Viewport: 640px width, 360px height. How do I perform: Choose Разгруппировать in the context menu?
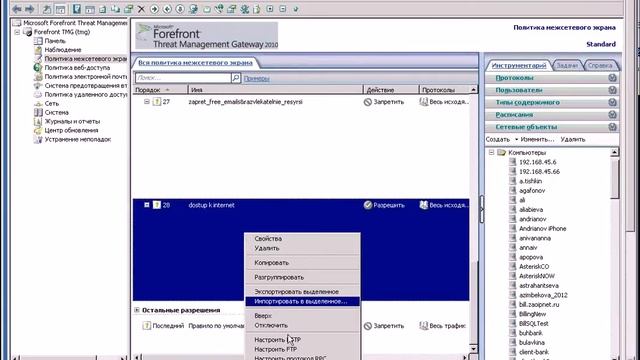pos(302,277)
